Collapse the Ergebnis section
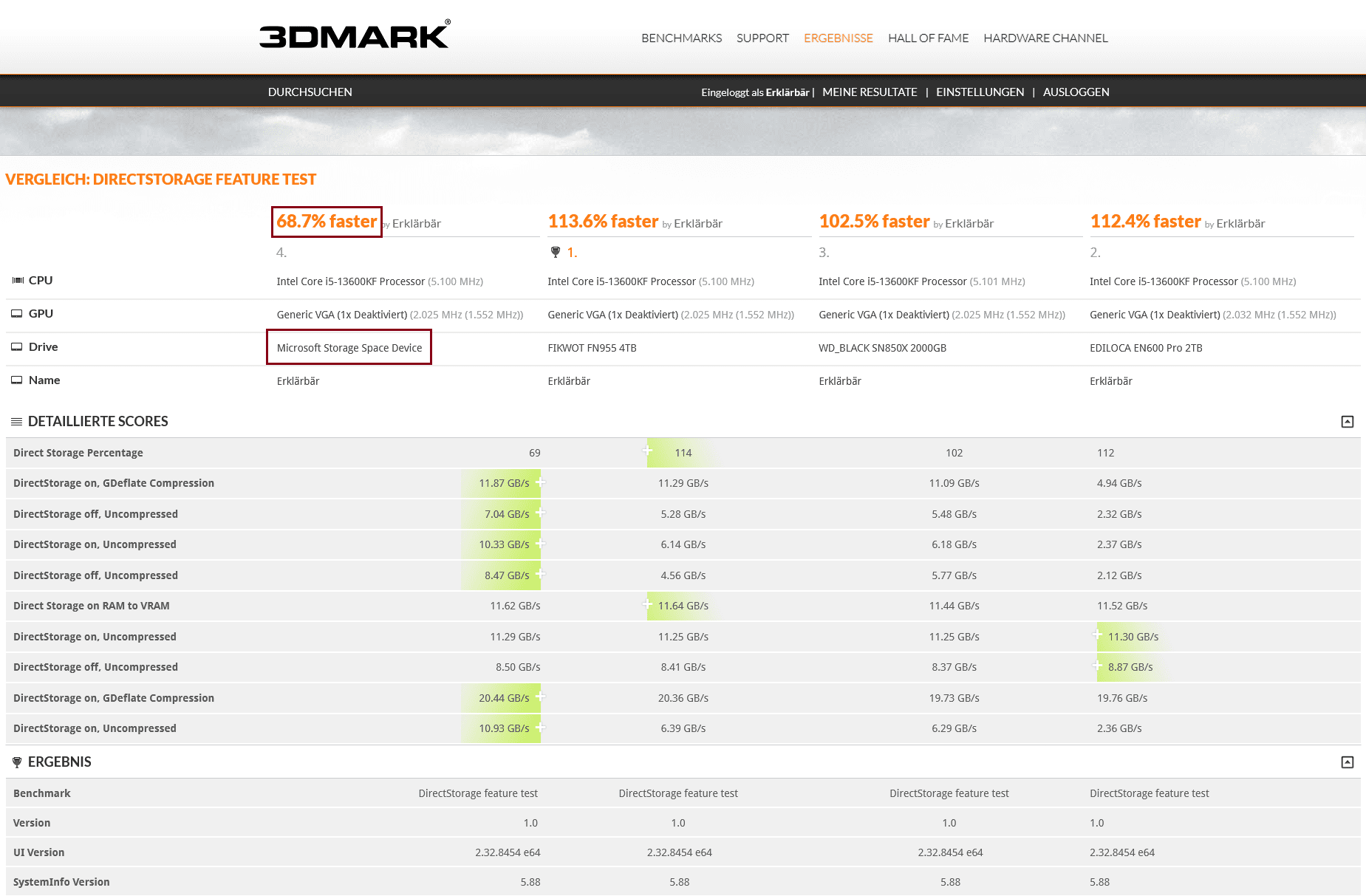The image size is (1366, 896). tap(1348, 762)
